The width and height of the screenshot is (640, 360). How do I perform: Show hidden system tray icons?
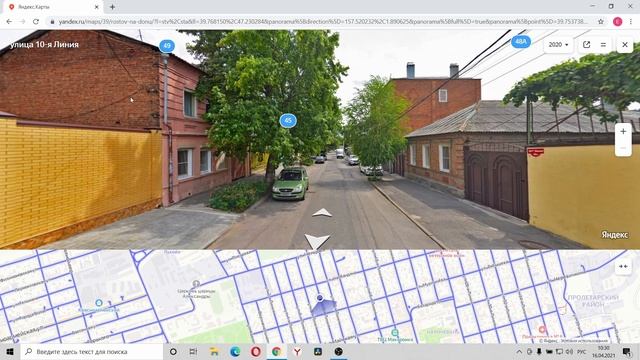519,351
